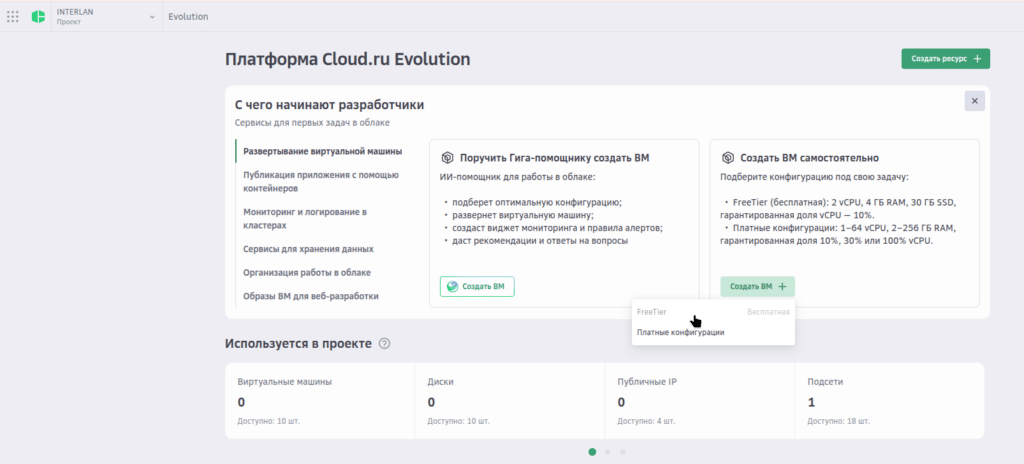1024x464 pixels.
Task: Open the Evolution breadcrumb link
Action: [x=188, y=16]
